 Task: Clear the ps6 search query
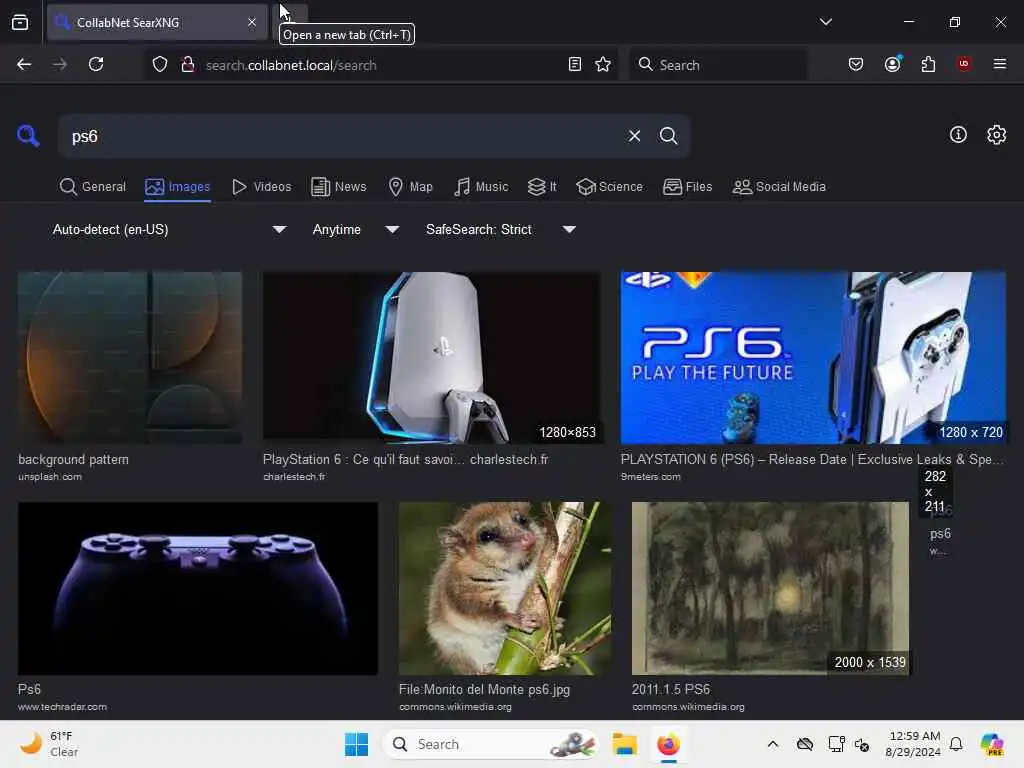[x=634, y=136]
